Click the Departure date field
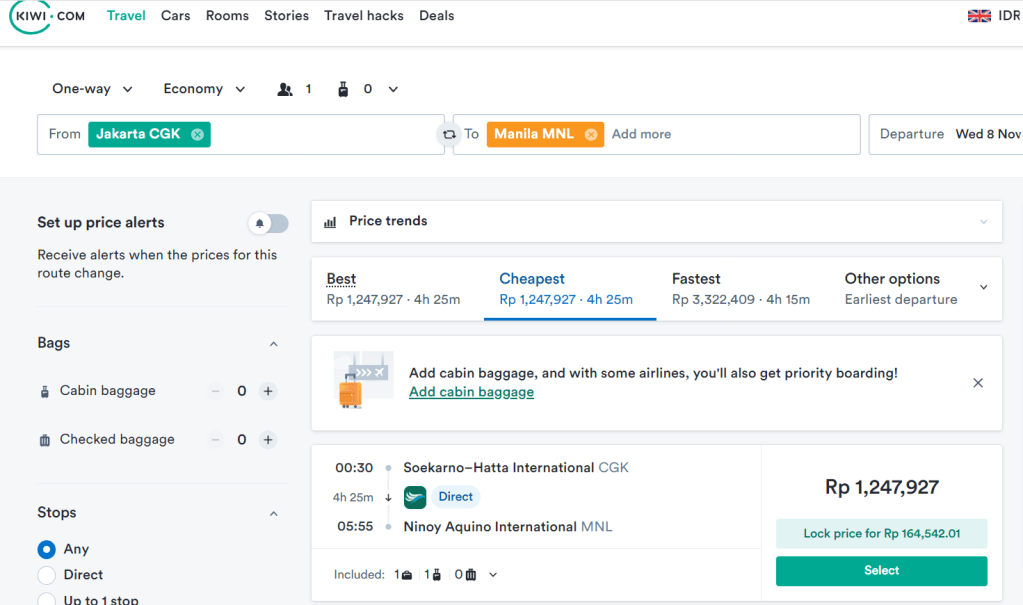 [945, 134]
